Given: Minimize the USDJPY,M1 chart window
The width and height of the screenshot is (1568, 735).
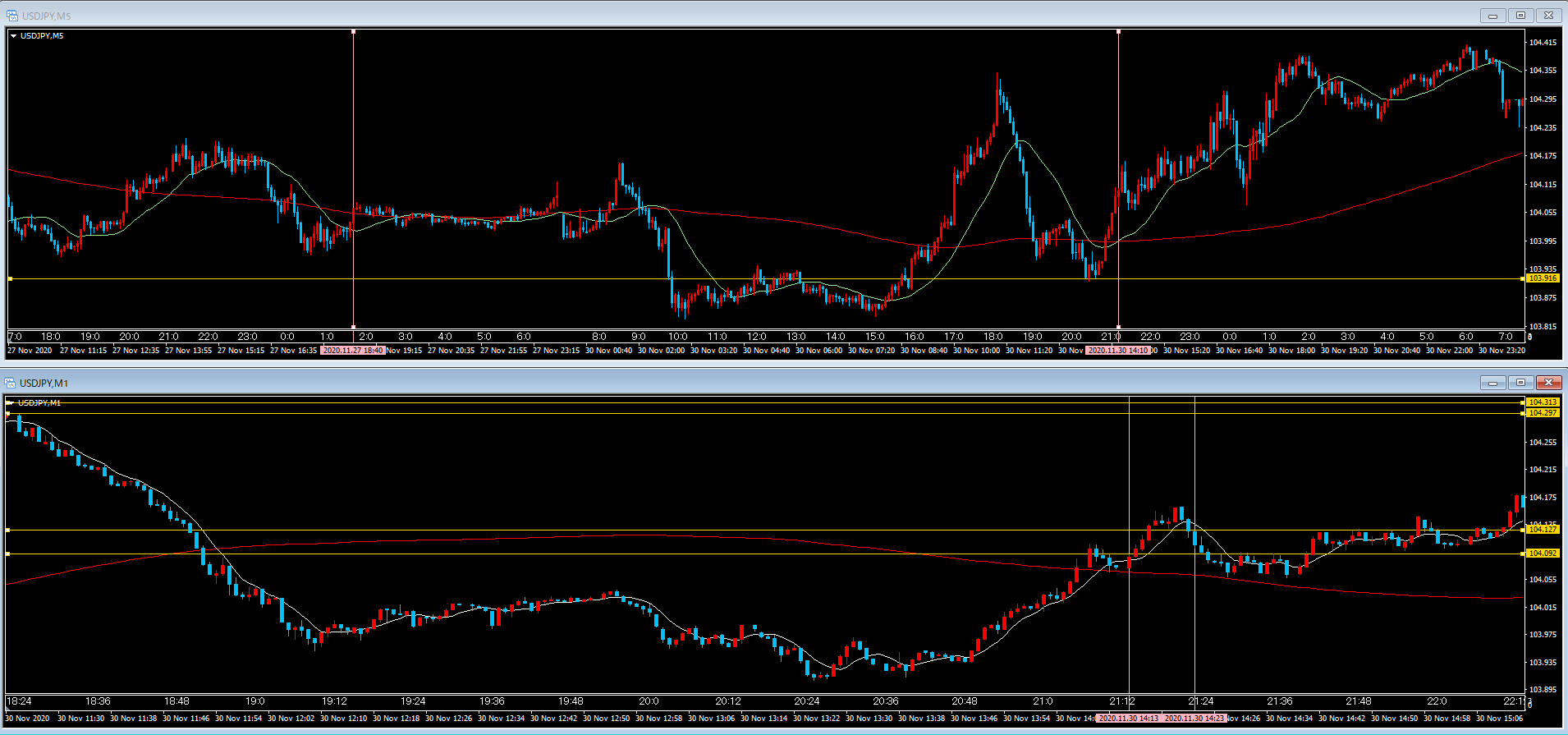Looking at the screenshot, I should (1492, 383).
